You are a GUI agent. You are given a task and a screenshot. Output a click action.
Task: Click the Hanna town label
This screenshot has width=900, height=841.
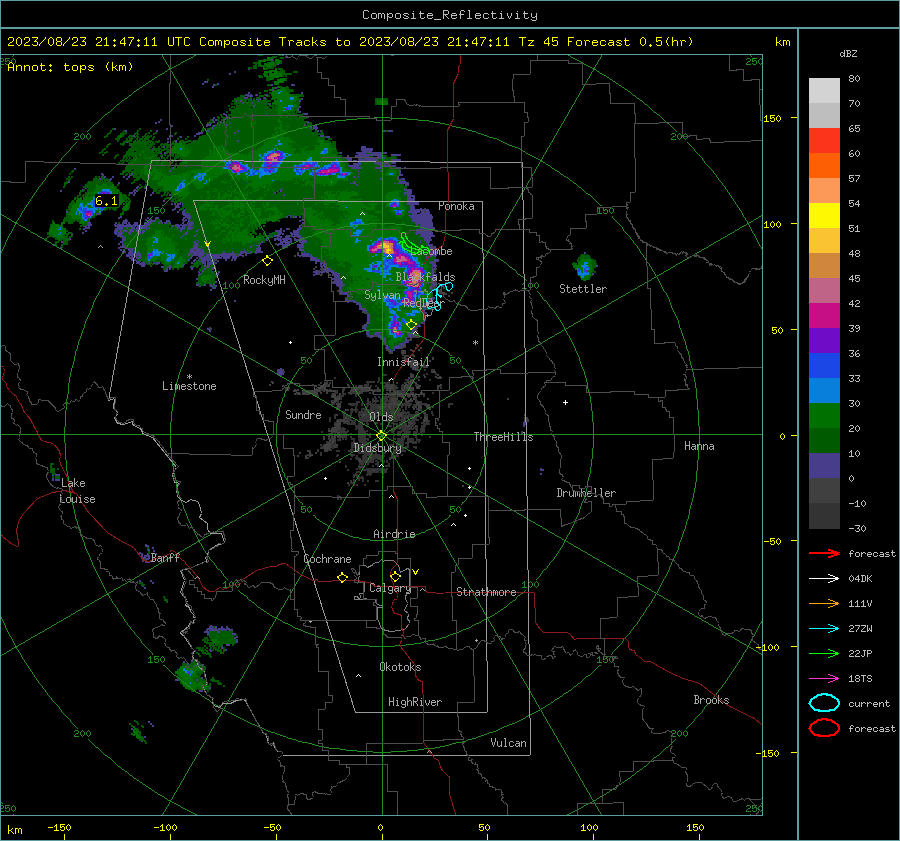[699, 446]
